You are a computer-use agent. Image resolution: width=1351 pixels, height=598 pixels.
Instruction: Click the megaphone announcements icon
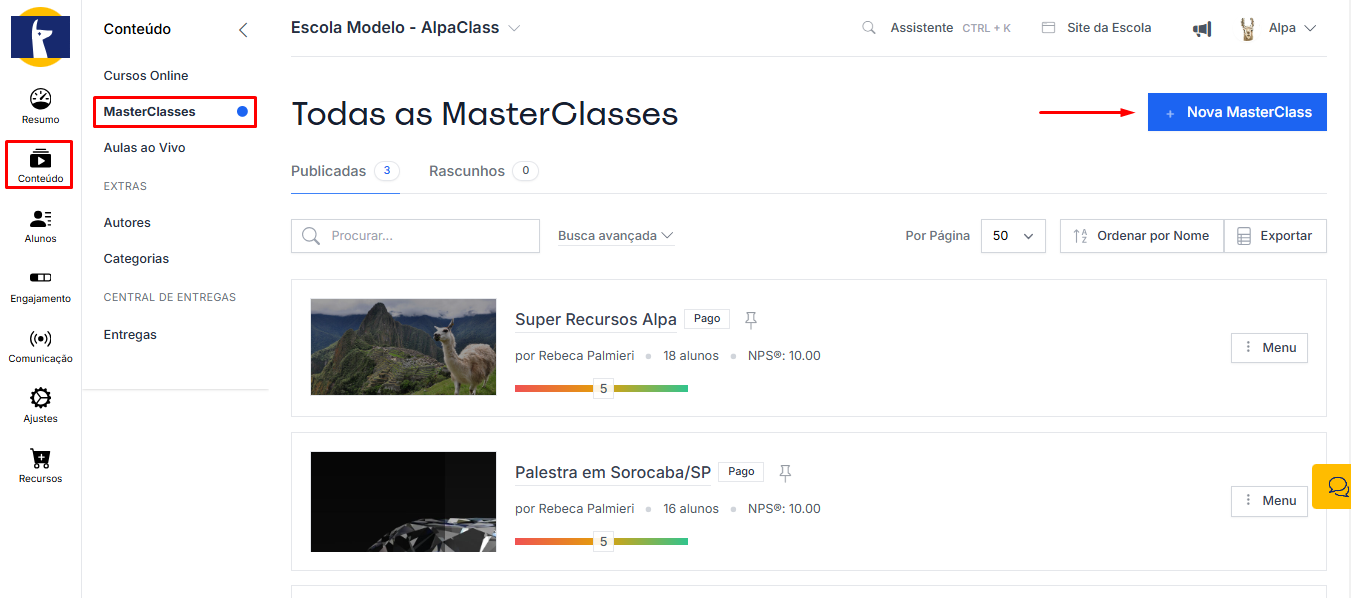point(1201,29)
